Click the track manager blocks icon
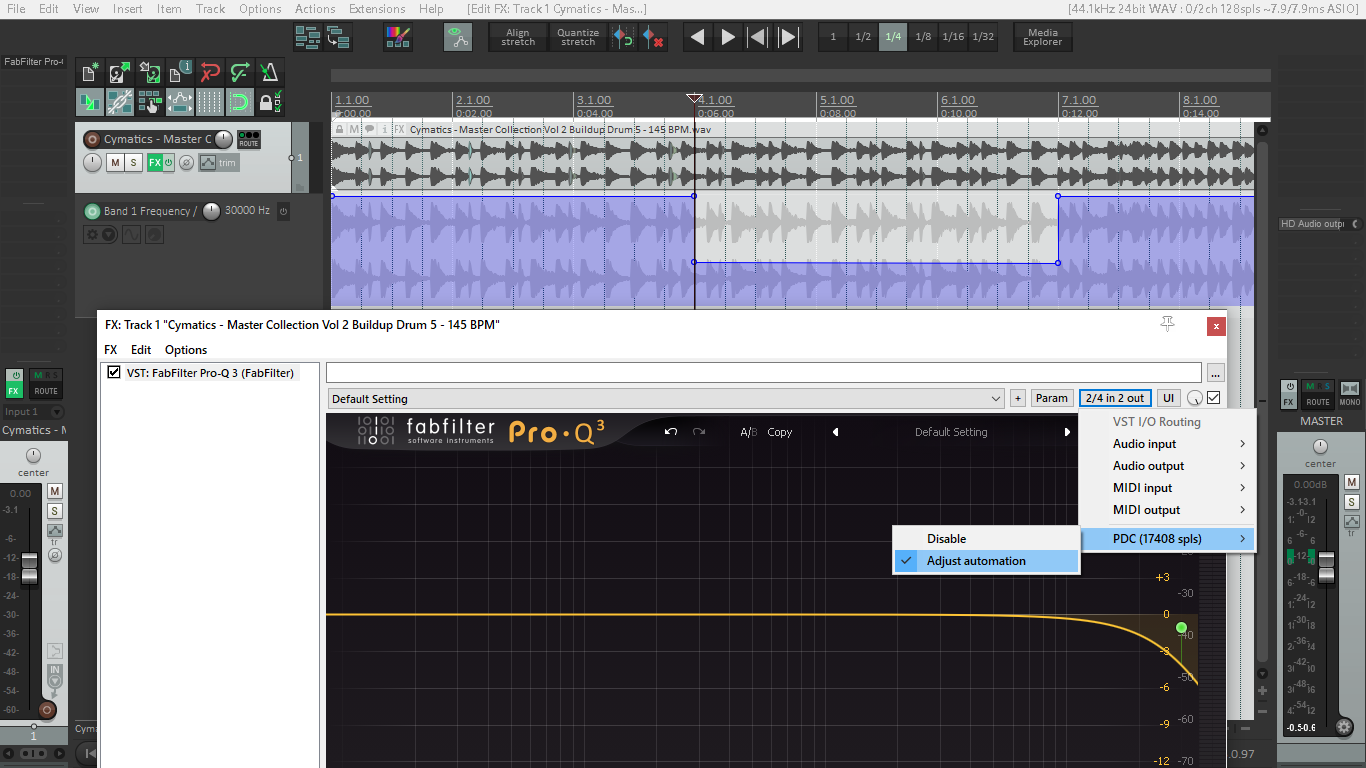 [307, 38]
